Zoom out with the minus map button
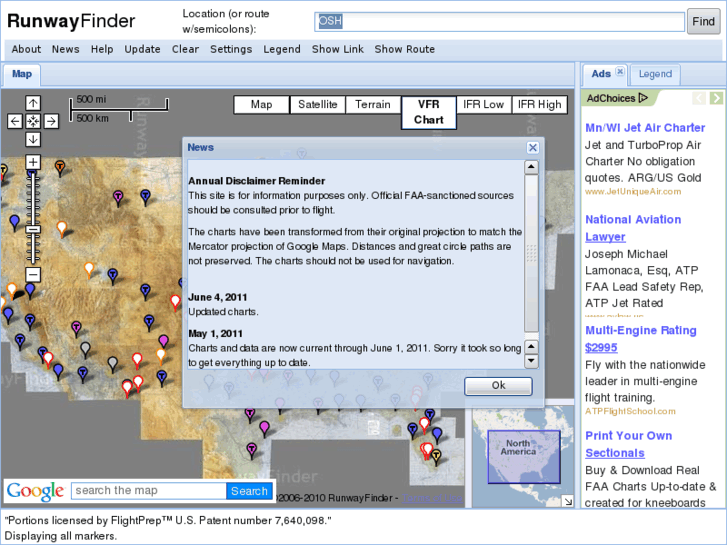This screenshot has width=727, height=545. click(x=33, y=275)
